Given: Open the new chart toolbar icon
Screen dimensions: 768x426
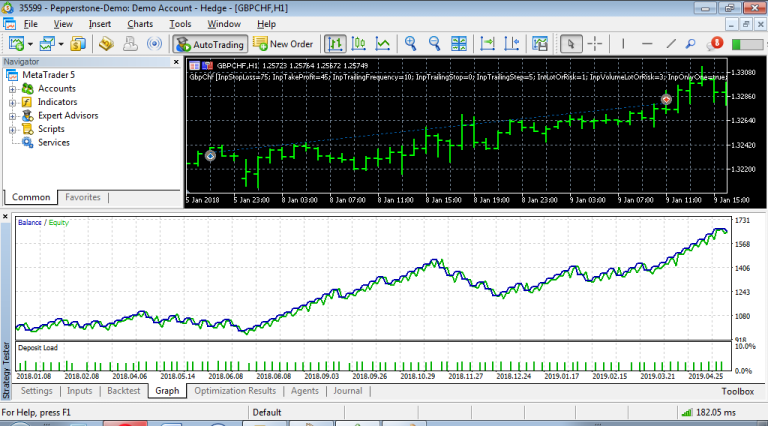Looking at the screenshot, I should click(x=16, y=44).
